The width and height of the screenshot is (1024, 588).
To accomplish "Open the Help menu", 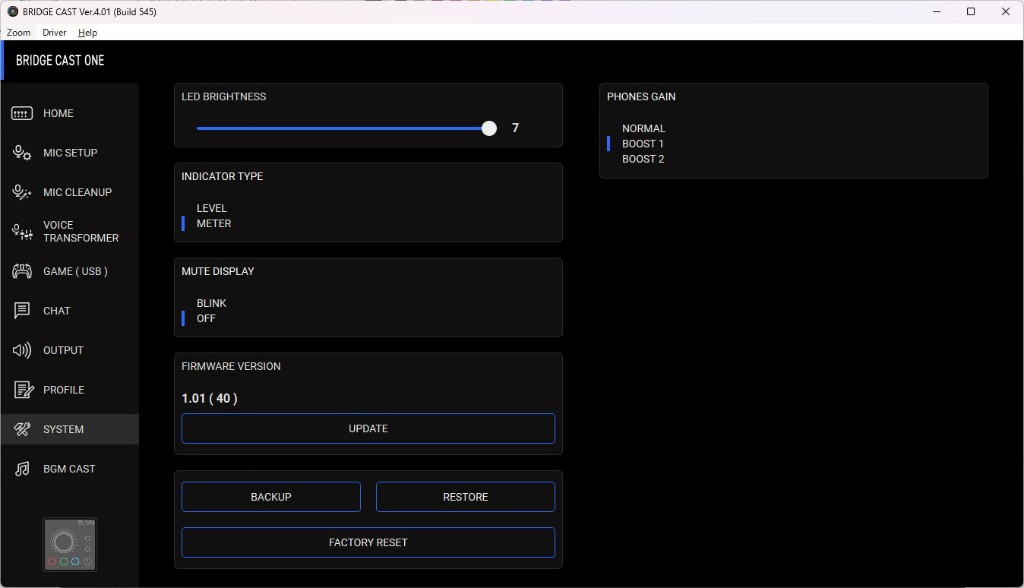I will [x=88, y=33].
